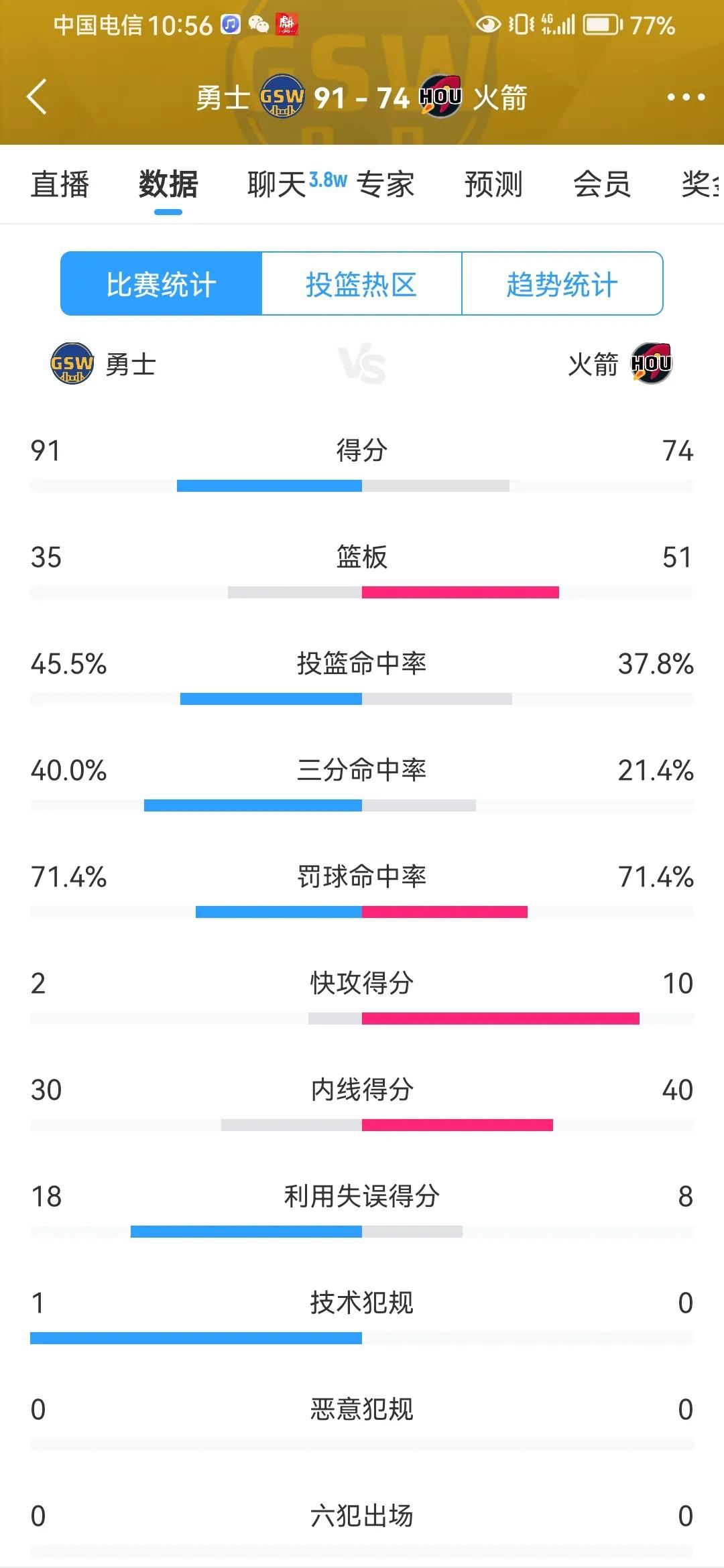Screen dimensions: 724x1568
Task: Tap the 篮板 rebounds comparison bar
Action: tap(362, 592)
